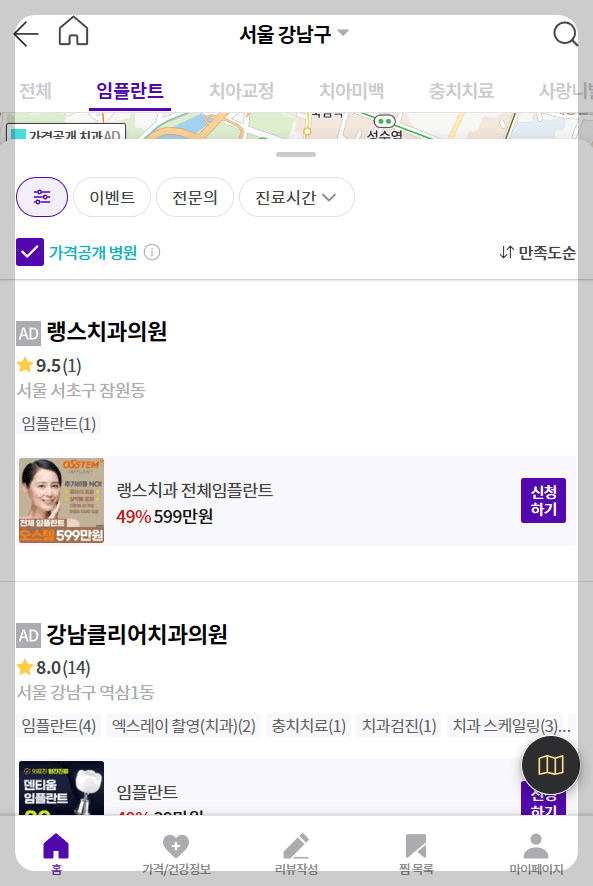Screen dimensions: 593x886
Task: Open the filter settings icon
Action: point(41,197)
